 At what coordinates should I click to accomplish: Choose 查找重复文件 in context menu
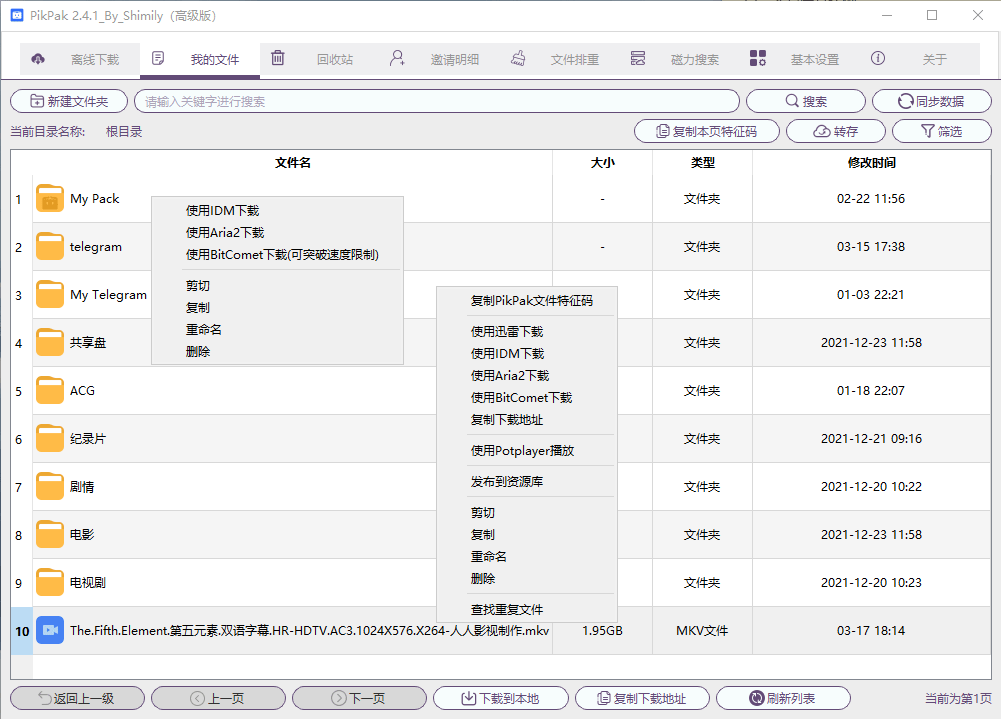click(507, 610)
